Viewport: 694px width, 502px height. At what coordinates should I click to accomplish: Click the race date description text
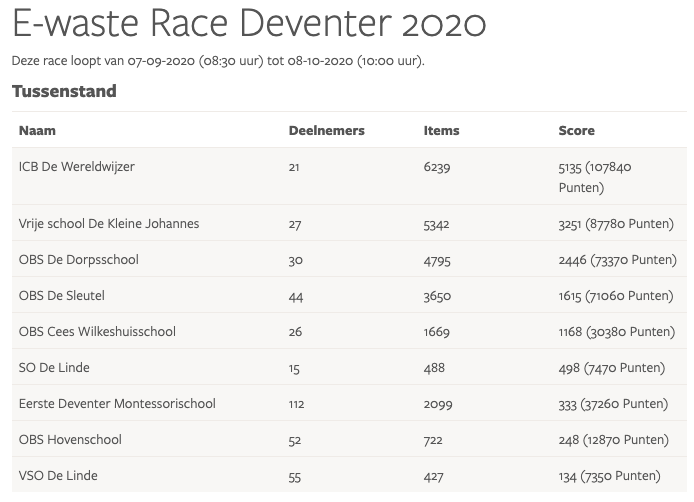click(218, 61)
